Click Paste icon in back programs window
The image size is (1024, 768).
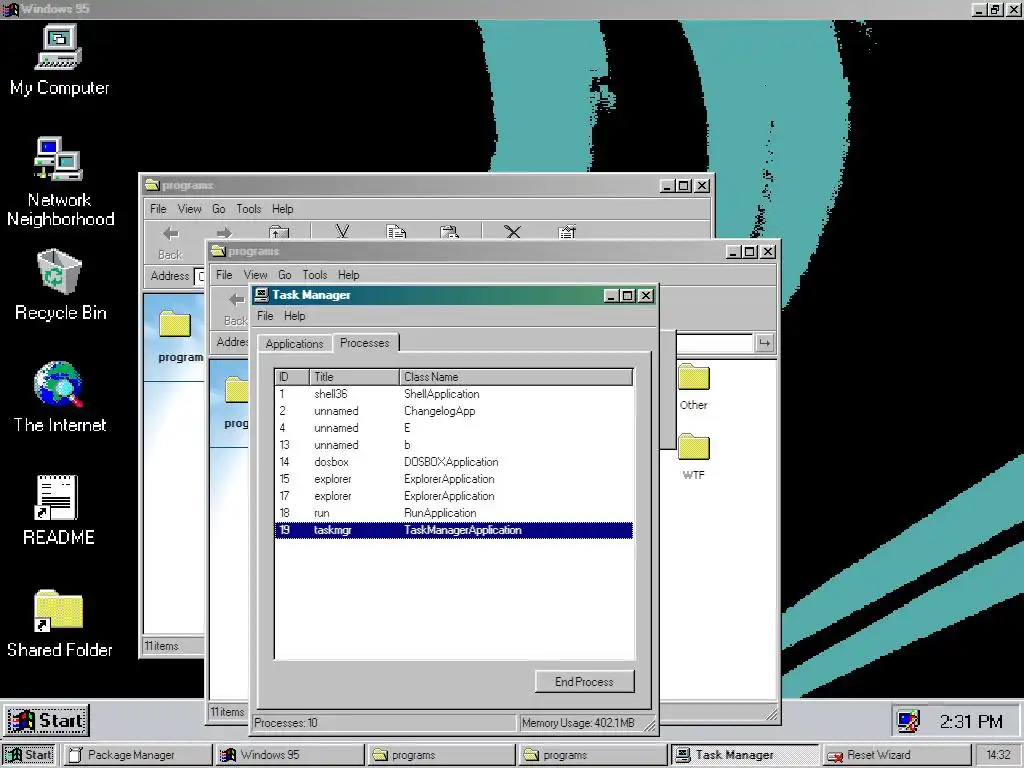click(x=449, y=232)
